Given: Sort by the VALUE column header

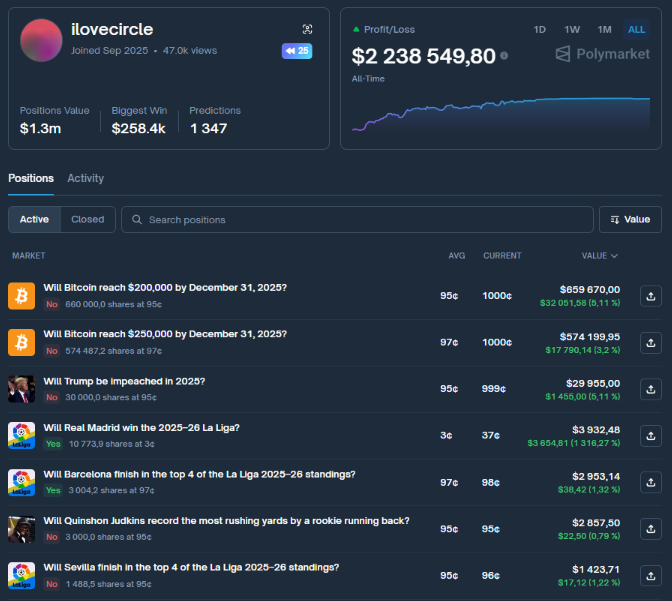Looking at the screenshot, I should pos(599,256).
